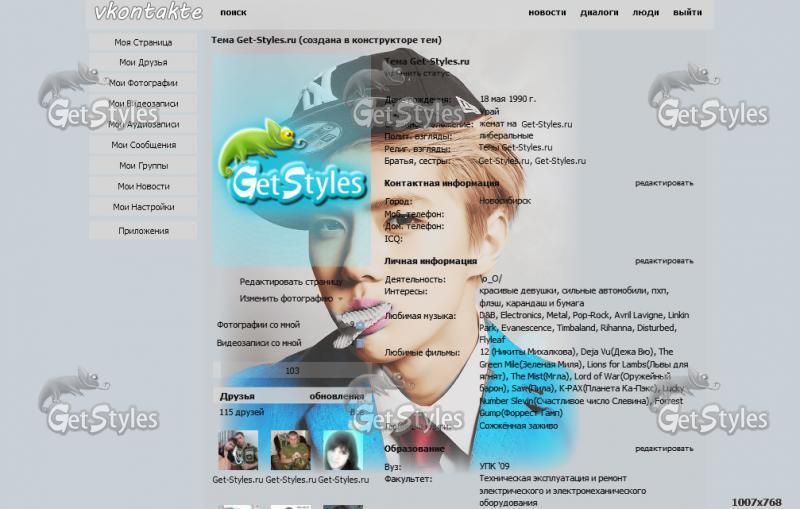Click the vkontakte logo in header

tap(148, 13)
